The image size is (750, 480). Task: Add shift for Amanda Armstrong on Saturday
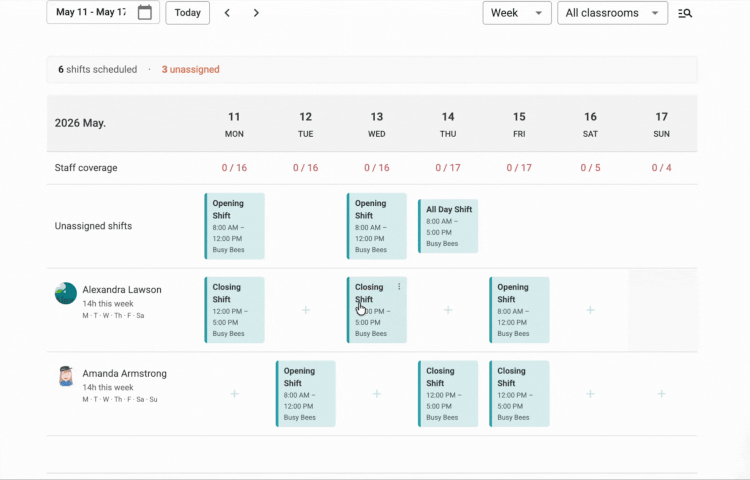[590, 393]
